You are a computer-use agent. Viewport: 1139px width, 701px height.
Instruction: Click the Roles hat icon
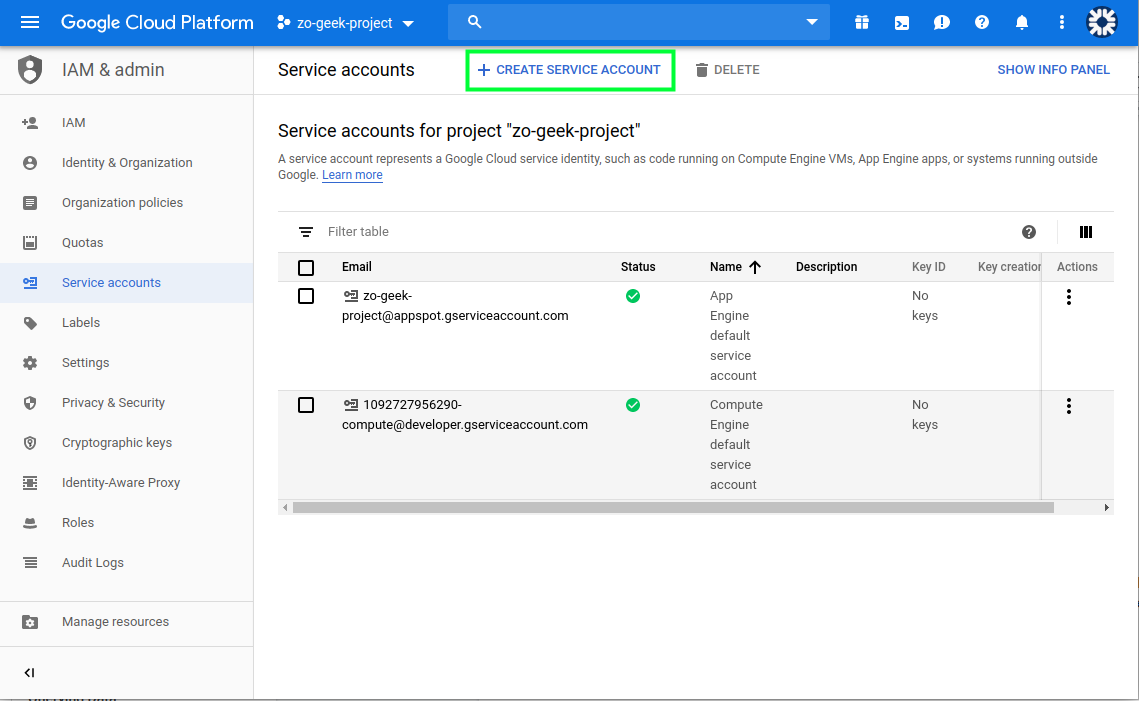(30, 522)
